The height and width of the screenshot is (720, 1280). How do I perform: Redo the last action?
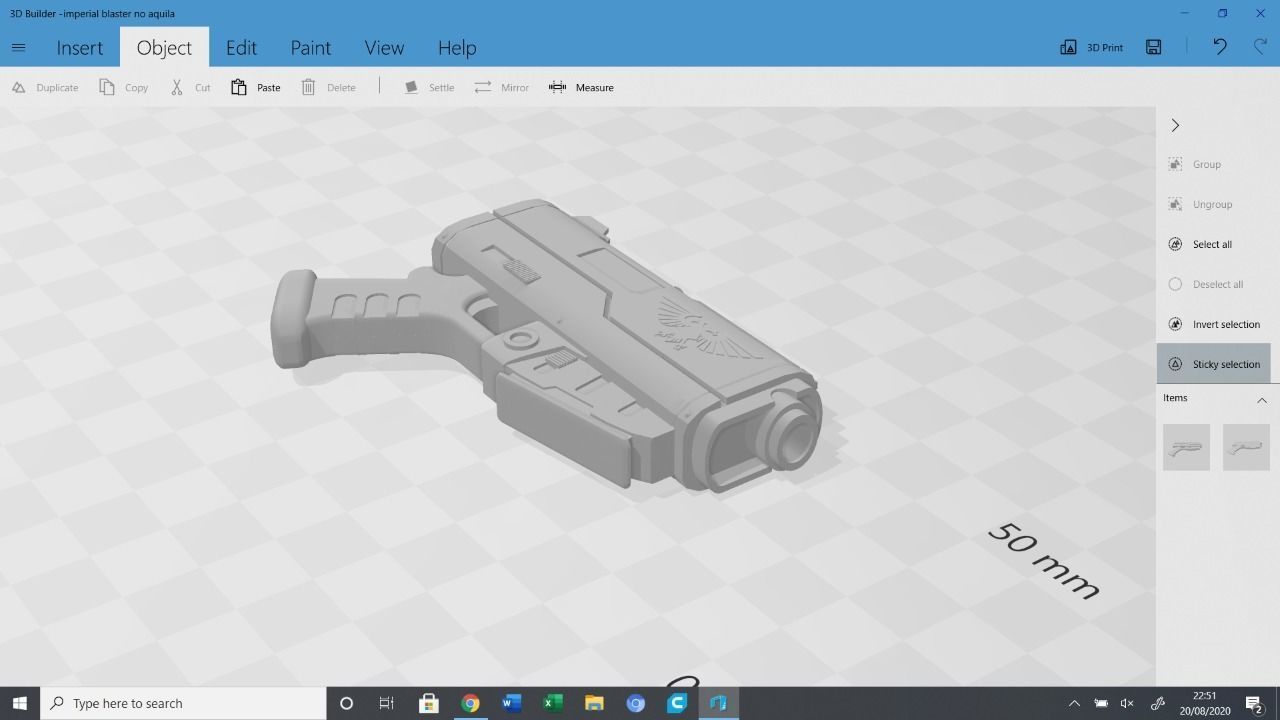pyautogui.click(x=1260, y=47)
